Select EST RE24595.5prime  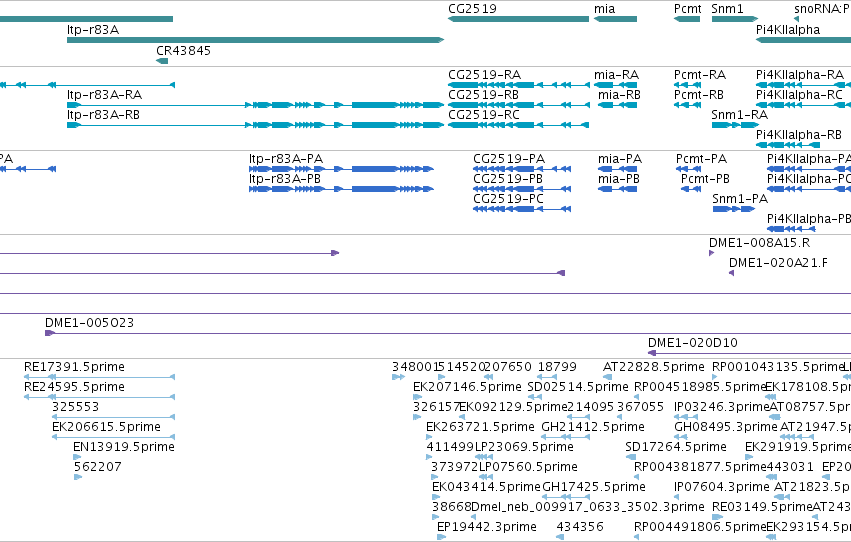point(74,387)
